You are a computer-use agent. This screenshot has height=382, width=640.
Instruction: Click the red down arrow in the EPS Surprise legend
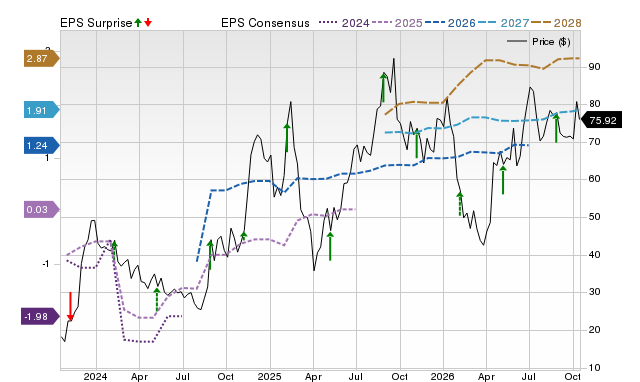coord(148,23)
